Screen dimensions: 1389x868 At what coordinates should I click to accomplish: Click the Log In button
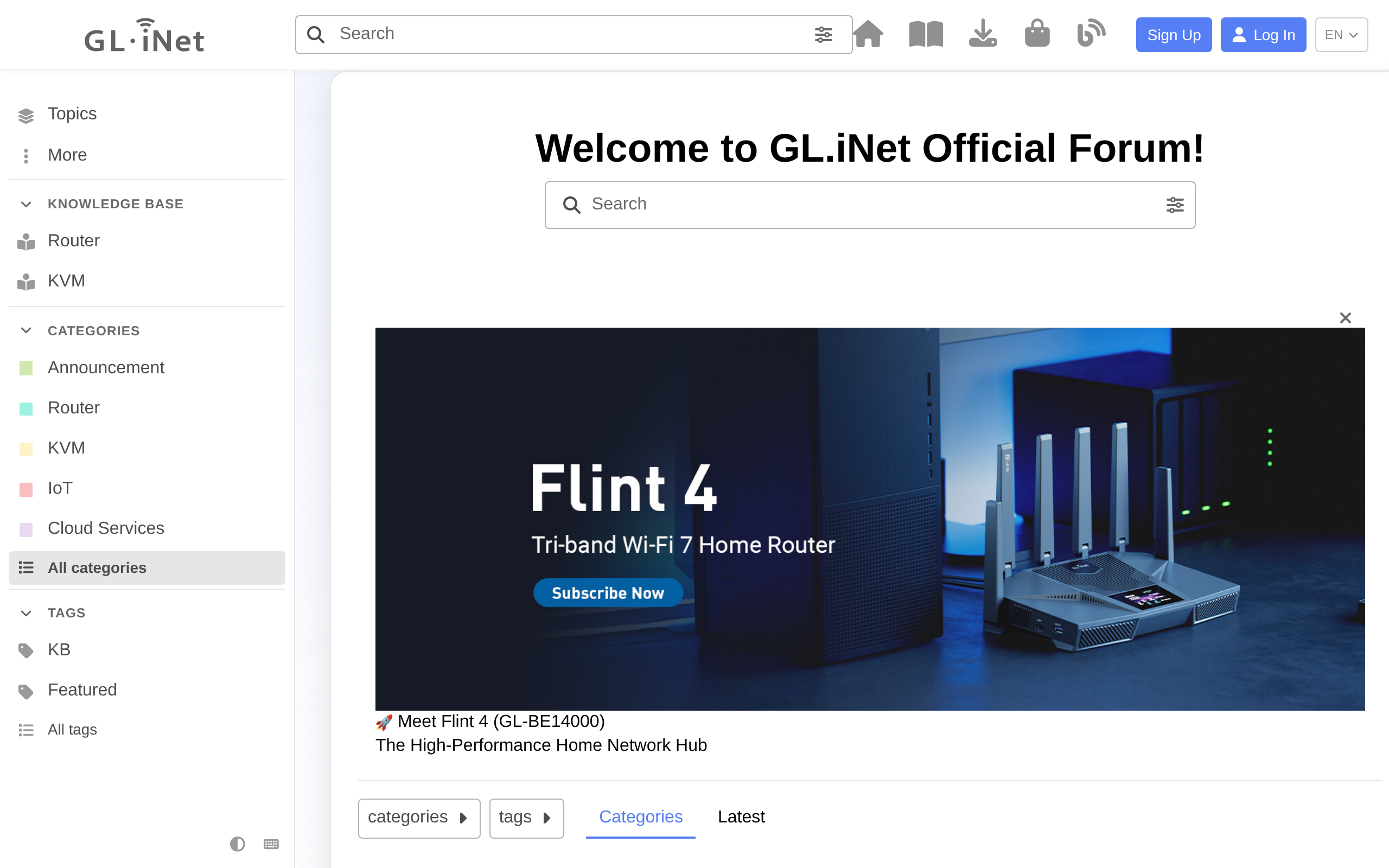(1263, 35)
